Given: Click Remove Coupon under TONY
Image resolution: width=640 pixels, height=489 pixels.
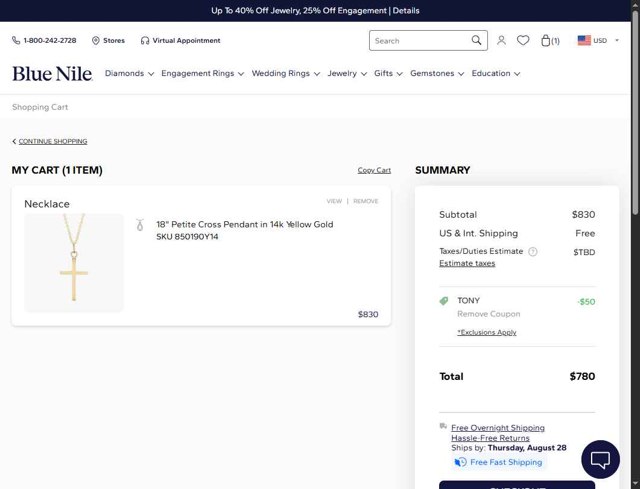Looking at the screenshot, I should click(489, 314).
